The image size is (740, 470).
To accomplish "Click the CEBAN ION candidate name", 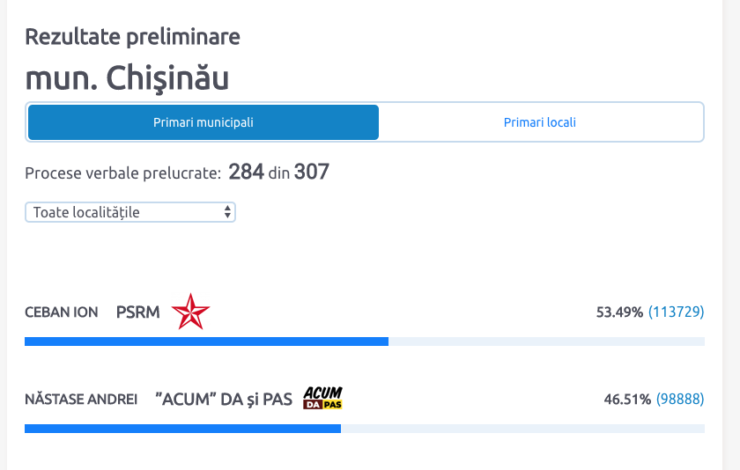I will click(x=61, y=312).
